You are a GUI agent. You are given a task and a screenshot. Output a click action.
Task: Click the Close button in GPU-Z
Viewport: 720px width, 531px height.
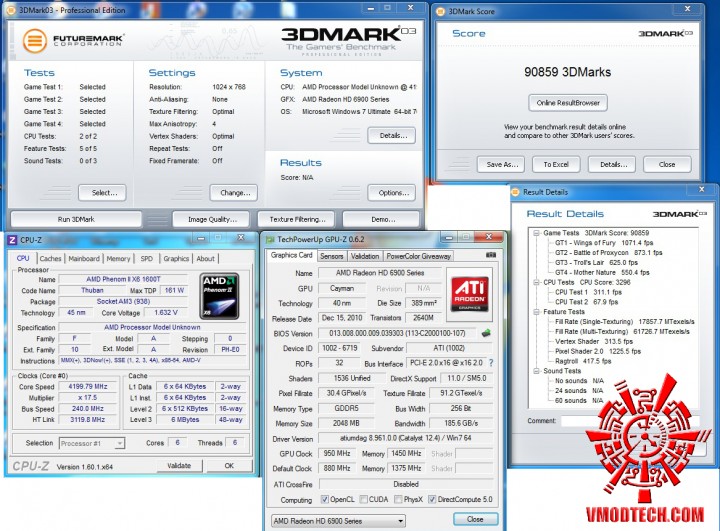coord(475,519)
